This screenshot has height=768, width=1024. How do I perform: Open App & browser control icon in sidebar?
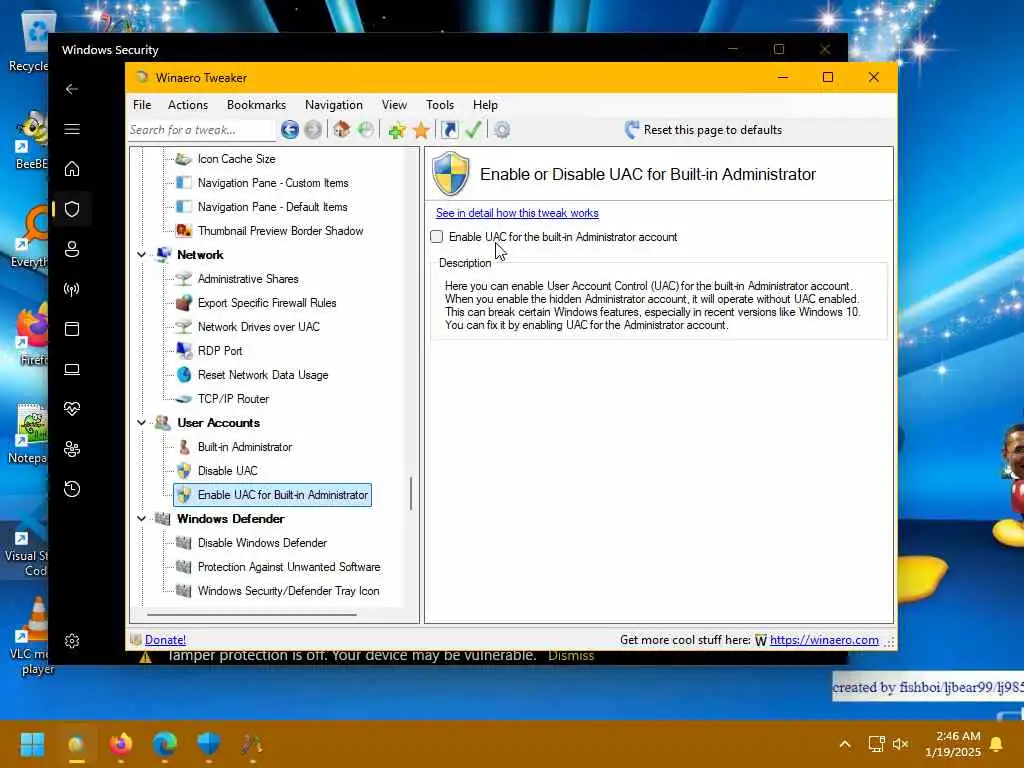(x=72, y=328)
